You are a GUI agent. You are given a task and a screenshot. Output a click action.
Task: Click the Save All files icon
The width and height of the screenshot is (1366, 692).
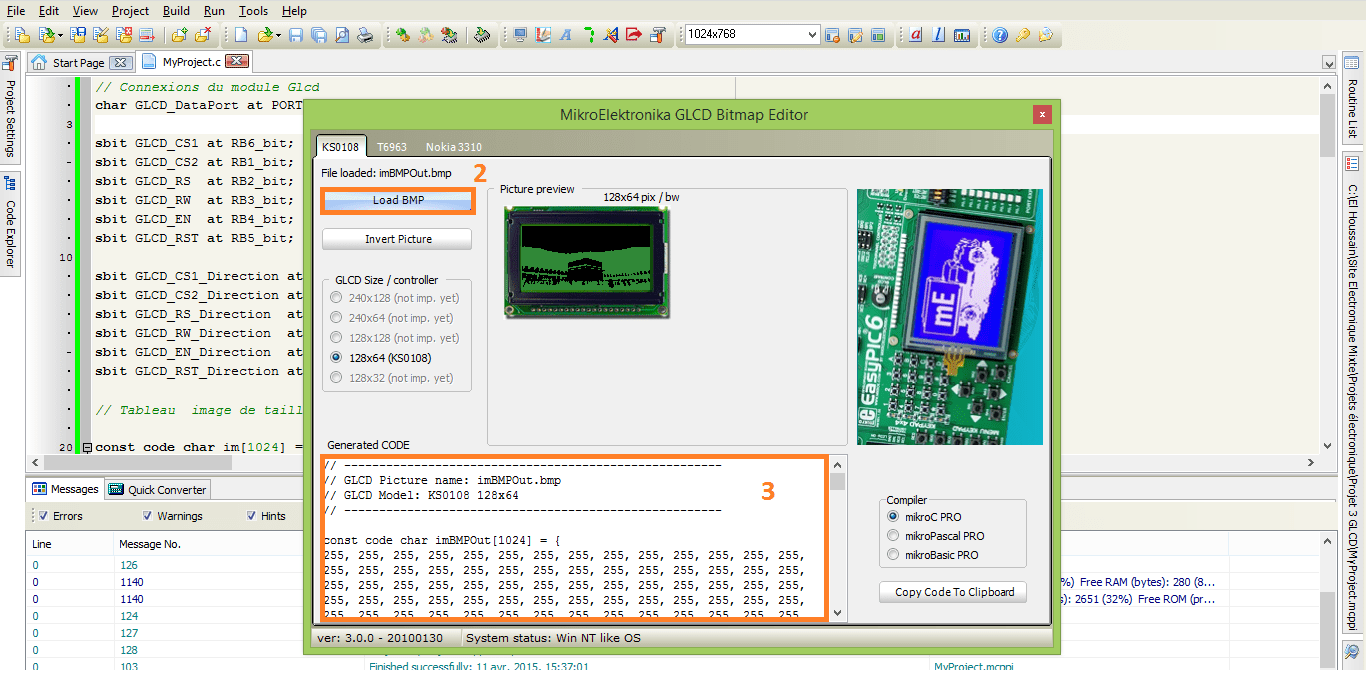[x=319, y=35]
